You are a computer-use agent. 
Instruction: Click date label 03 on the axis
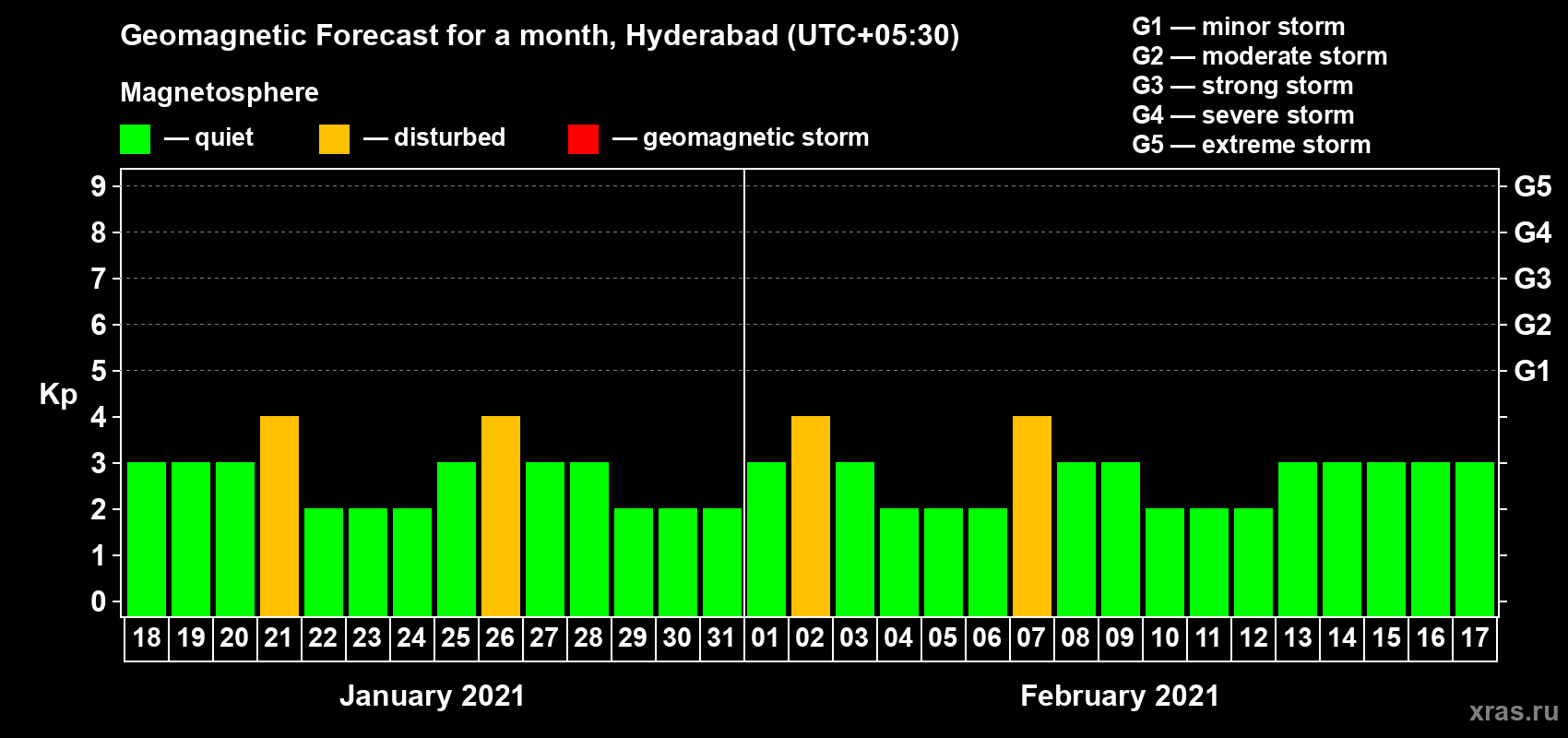854,638
